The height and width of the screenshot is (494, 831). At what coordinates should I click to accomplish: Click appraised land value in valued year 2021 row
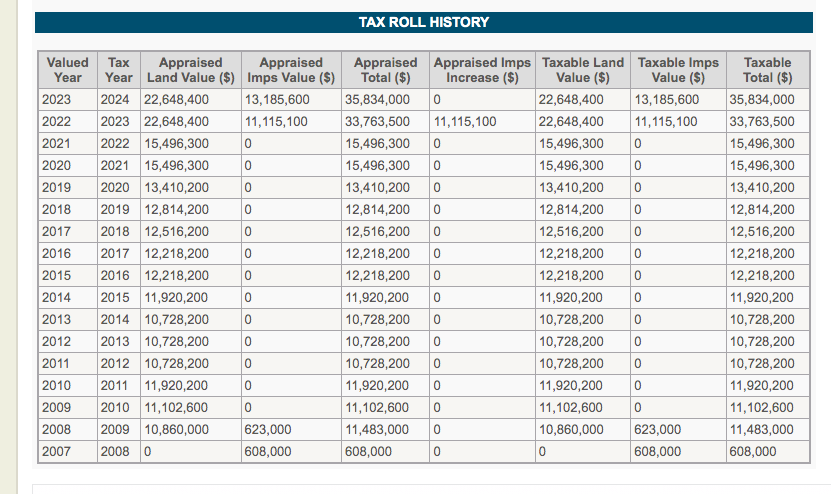click(x=191, y=144)
